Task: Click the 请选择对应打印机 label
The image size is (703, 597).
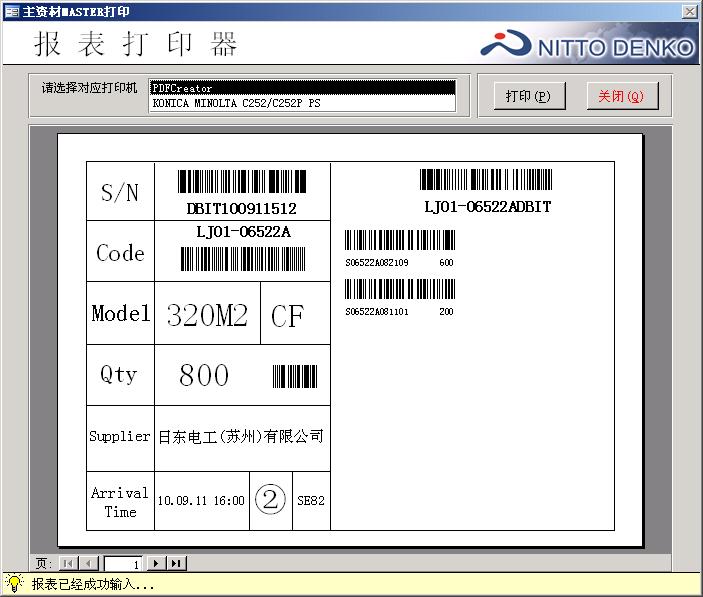Action: tap(89, 88)
